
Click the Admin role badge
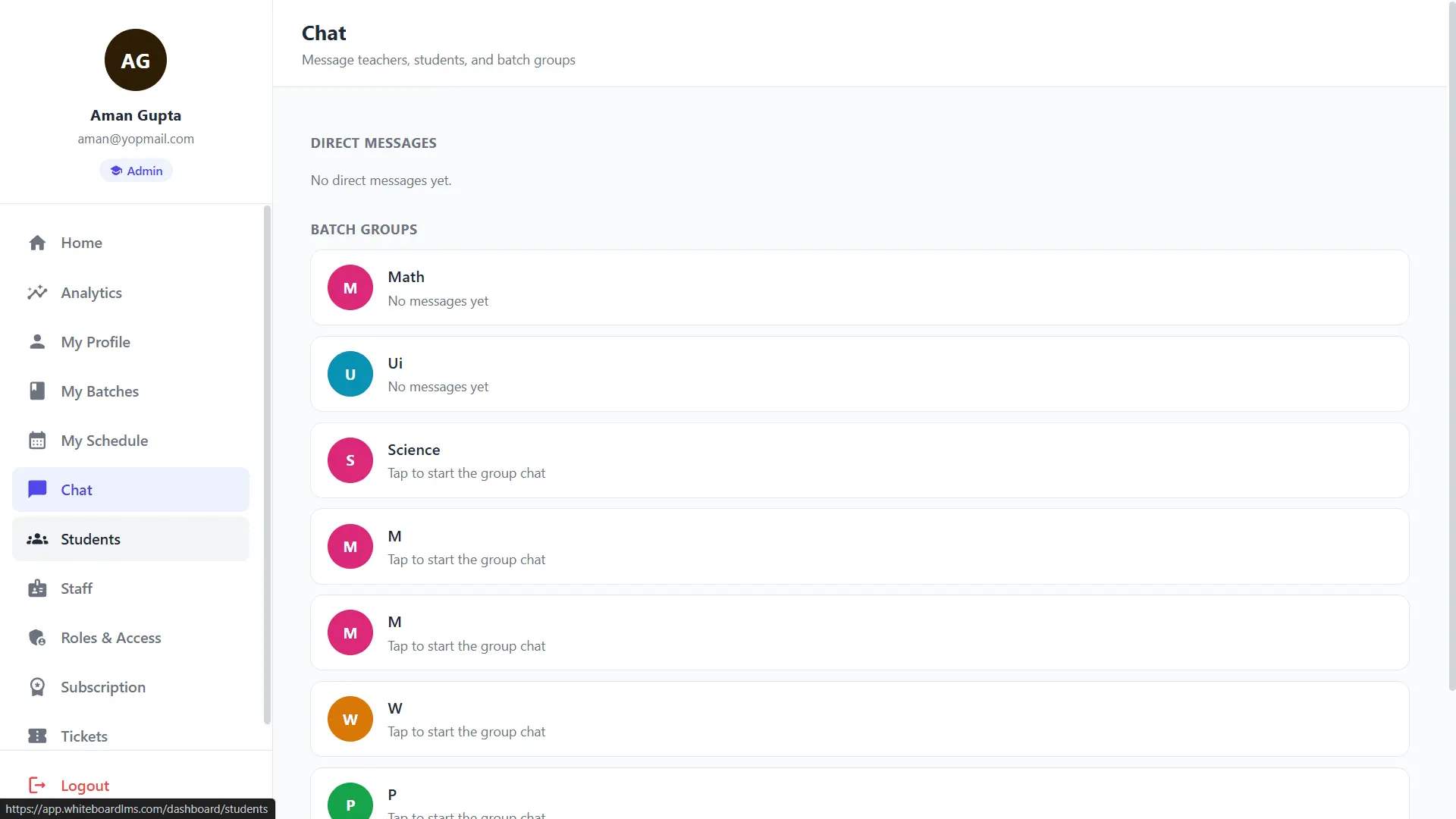[136, 171]
